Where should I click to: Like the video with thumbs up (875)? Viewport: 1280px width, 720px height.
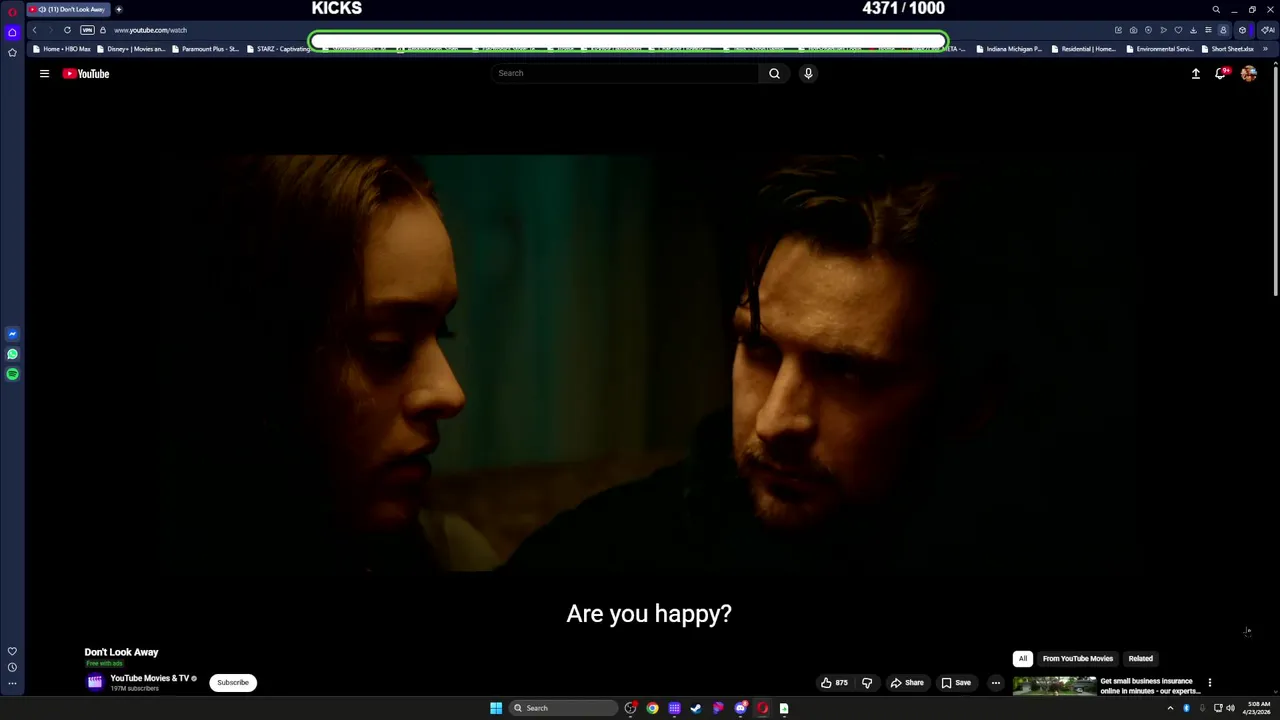pos(834,683)
